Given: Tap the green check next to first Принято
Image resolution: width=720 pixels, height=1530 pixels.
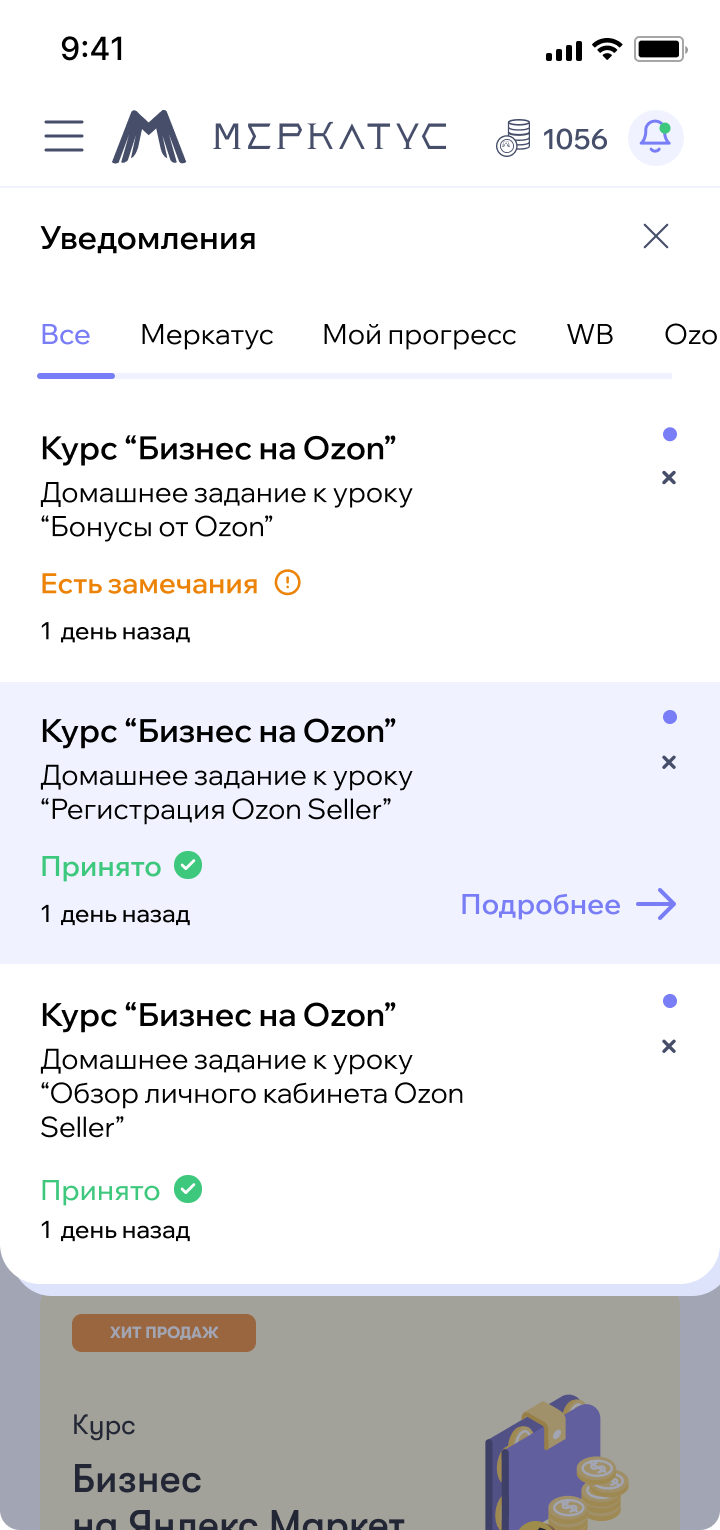Looking at the screenshot, I should coord(188,865).
